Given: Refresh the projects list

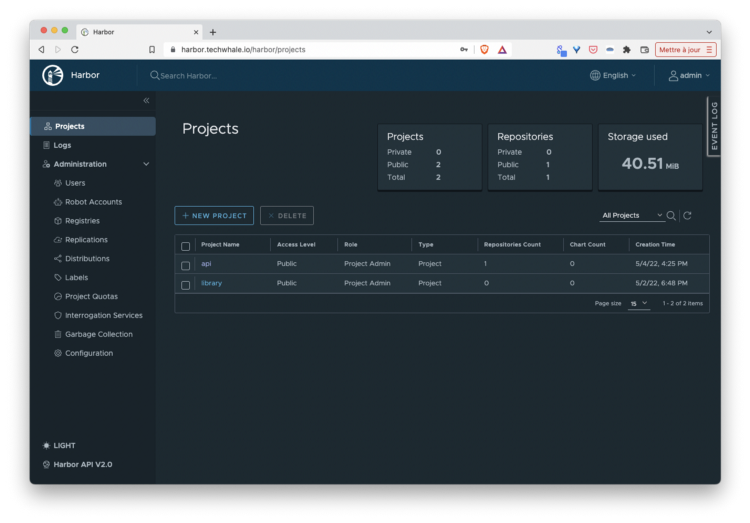Looking at the screenshot, I should tap(687, 216).
